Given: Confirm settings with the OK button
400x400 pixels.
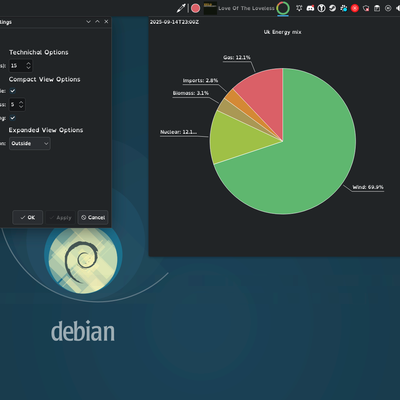Looking at the screenshot, I should [28, 217].
